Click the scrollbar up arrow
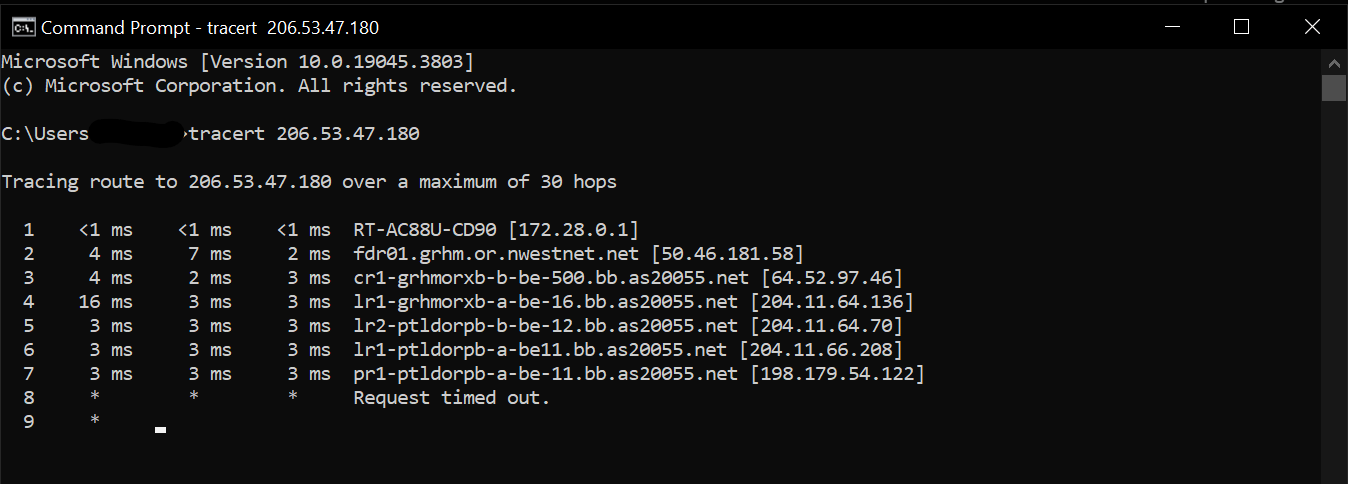The image size is (1348, 484). (1334, 61)
